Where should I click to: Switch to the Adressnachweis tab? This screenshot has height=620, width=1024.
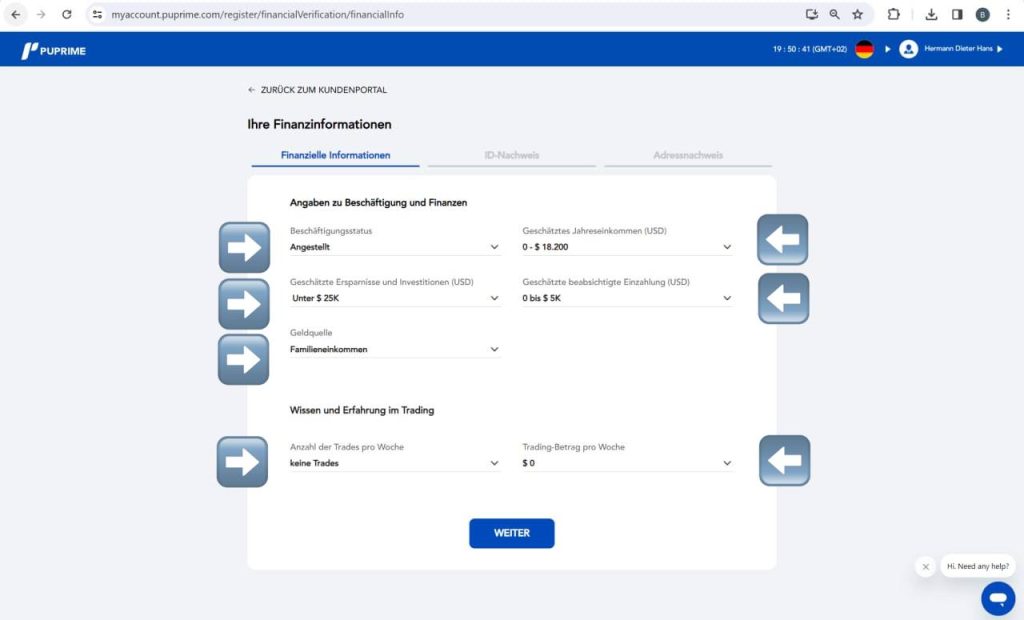[688, 156]
